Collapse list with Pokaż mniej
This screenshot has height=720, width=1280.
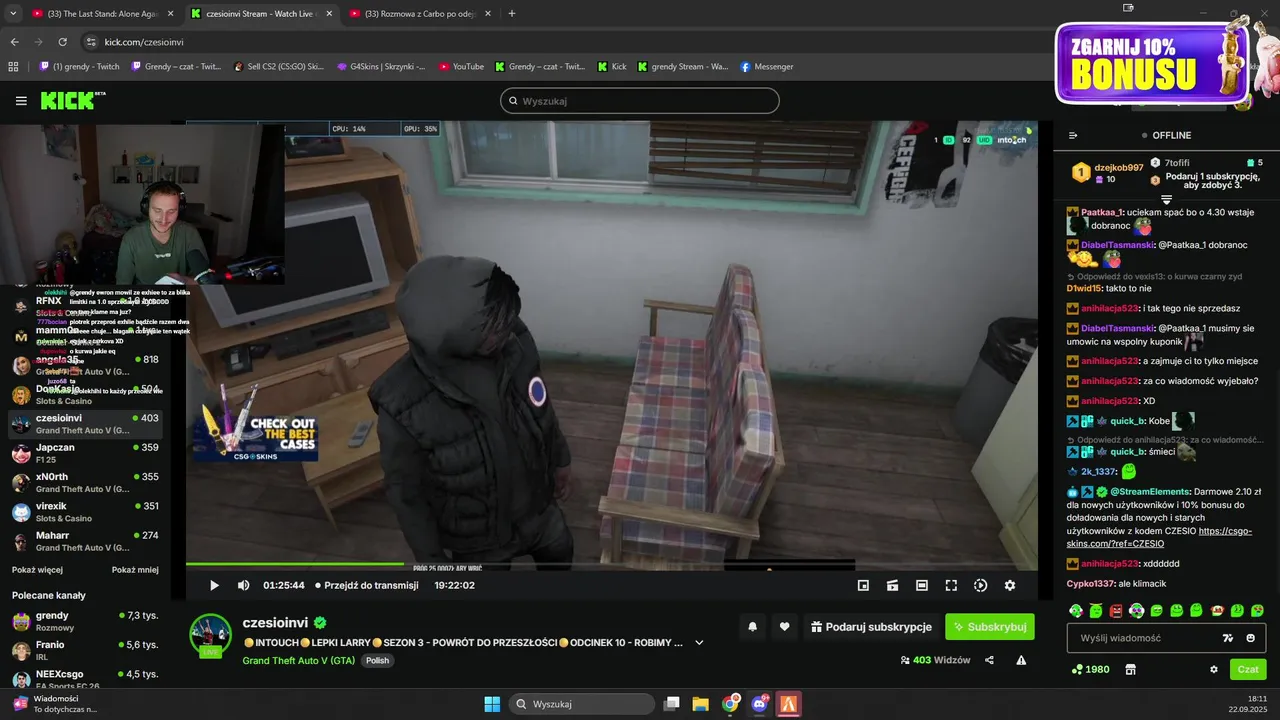[135, 570]
